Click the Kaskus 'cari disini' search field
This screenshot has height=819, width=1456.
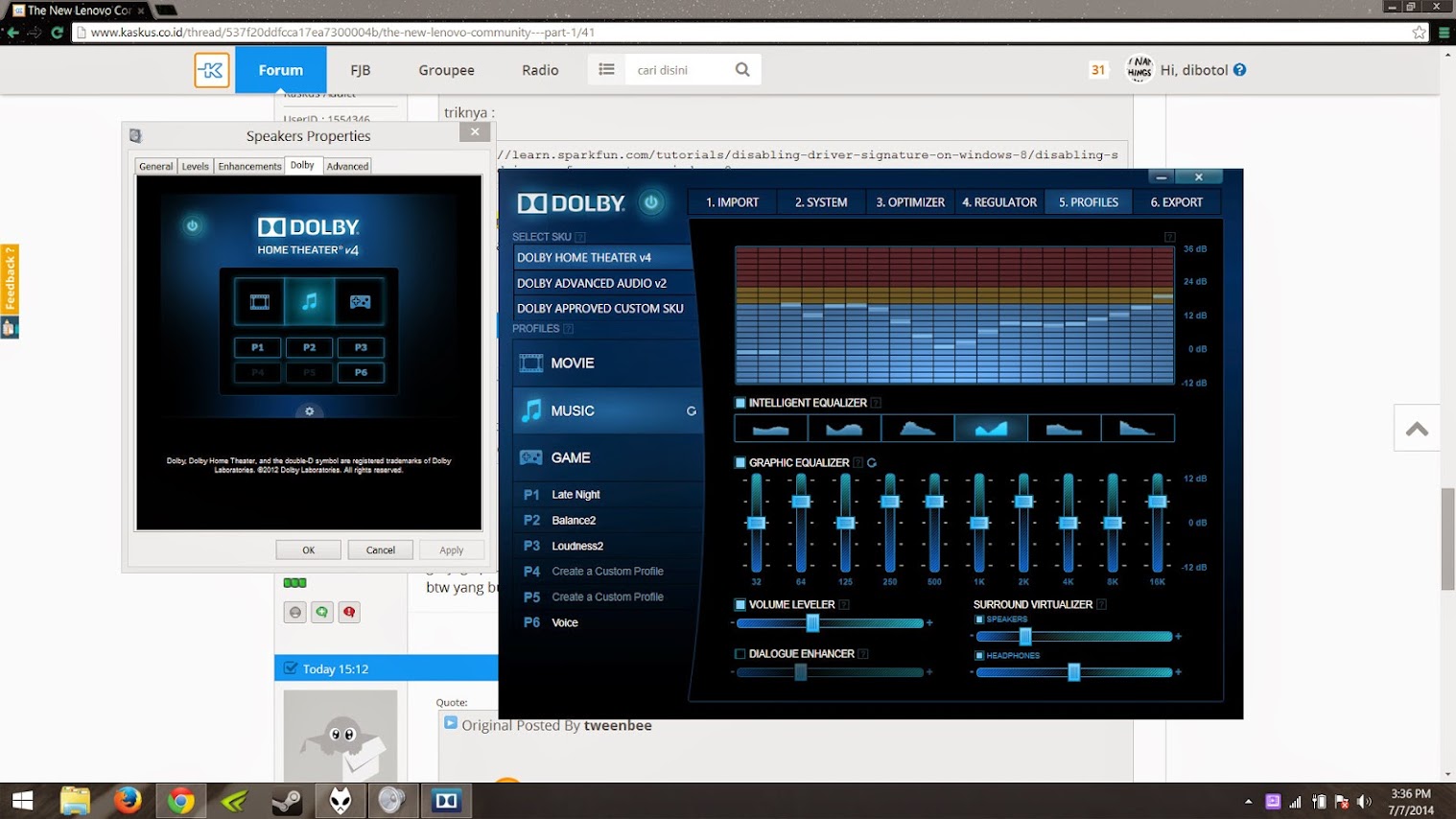677,69
